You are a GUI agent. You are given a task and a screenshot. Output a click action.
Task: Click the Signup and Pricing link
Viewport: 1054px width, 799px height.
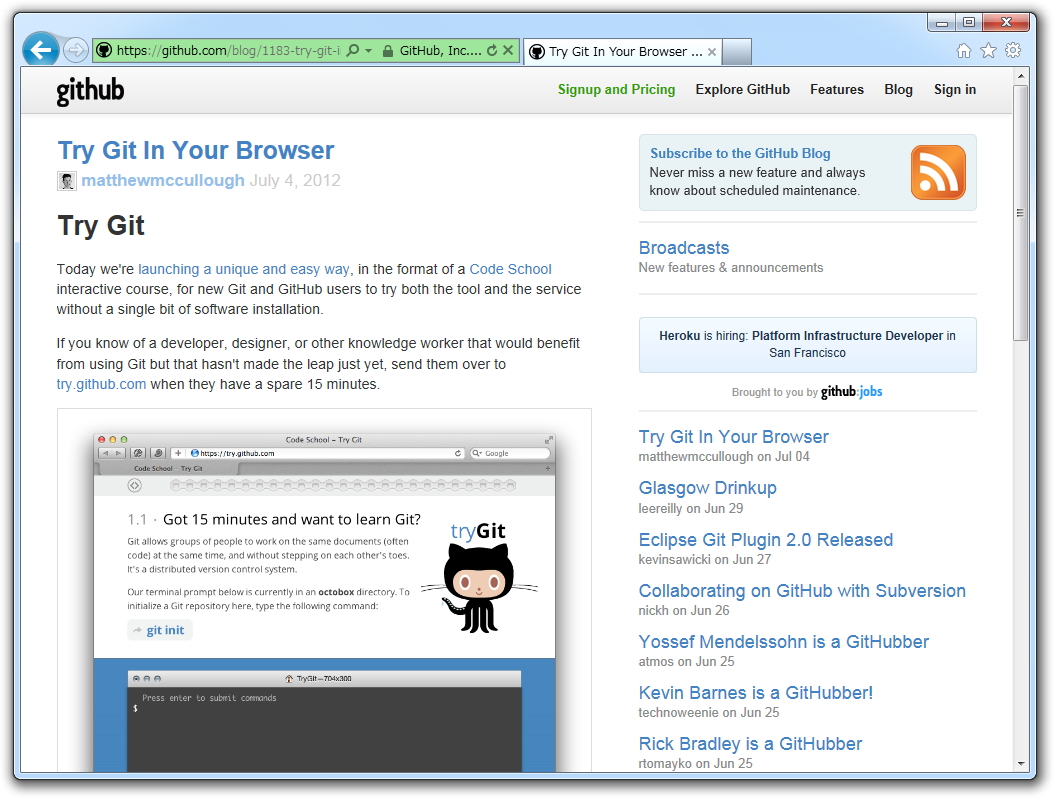point(616,89)
